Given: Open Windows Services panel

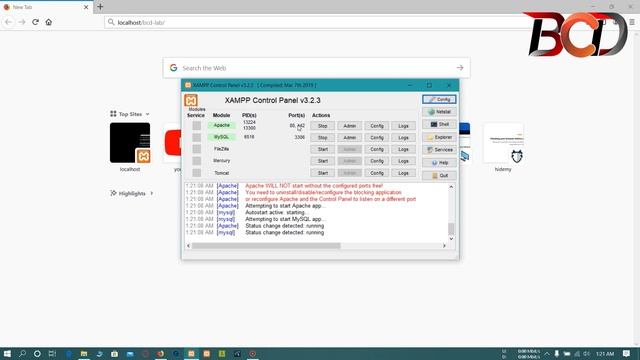Looking at the screenshot, I should click(x=439, y=150).
